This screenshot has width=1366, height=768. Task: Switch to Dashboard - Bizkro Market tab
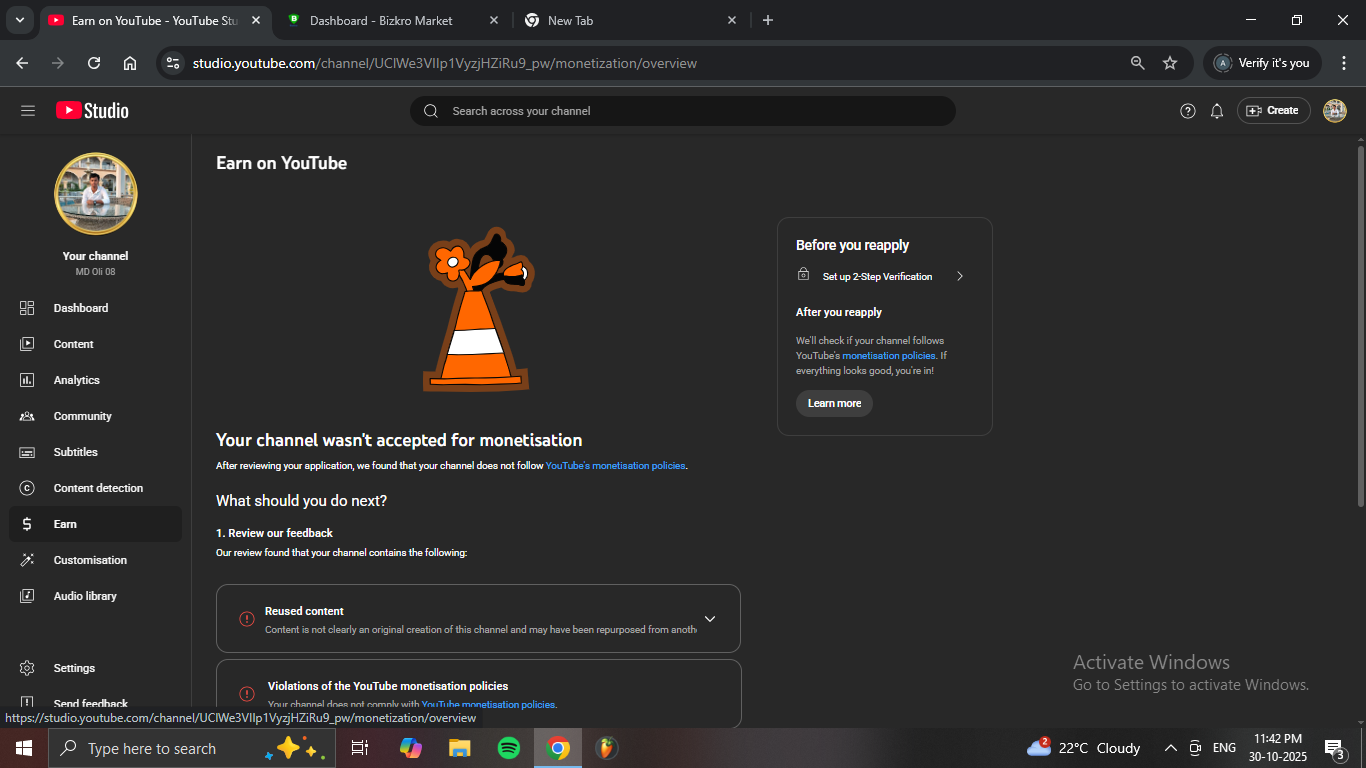point(380,20)
